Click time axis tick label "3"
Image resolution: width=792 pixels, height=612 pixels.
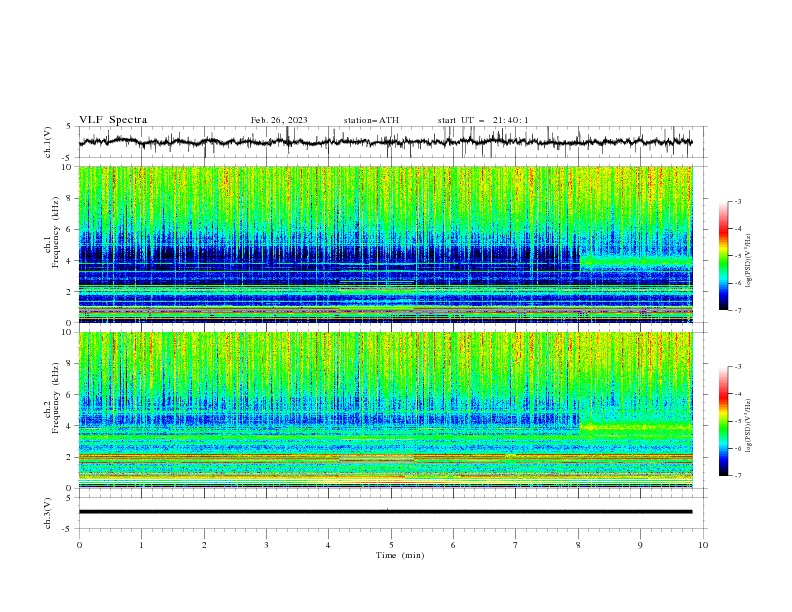pos(266,545)
